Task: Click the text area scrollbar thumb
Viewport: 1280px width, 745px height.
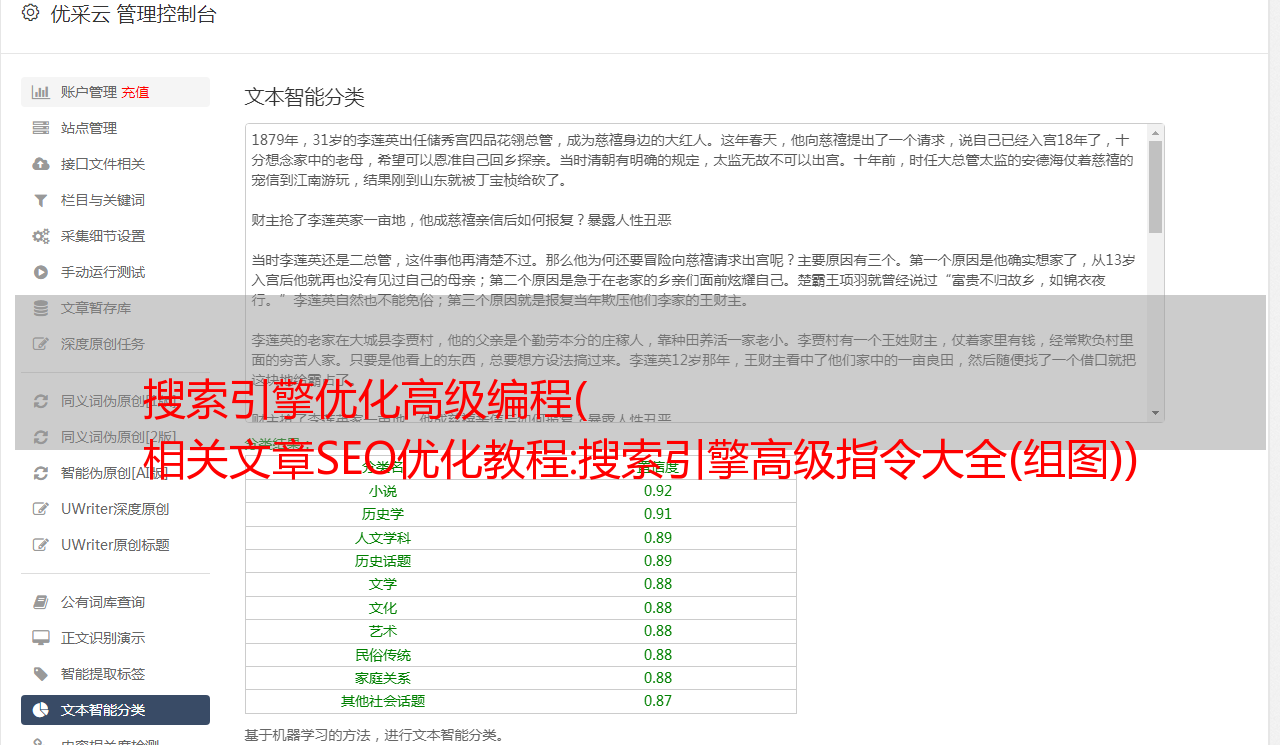Action: tap(1156, 187)
